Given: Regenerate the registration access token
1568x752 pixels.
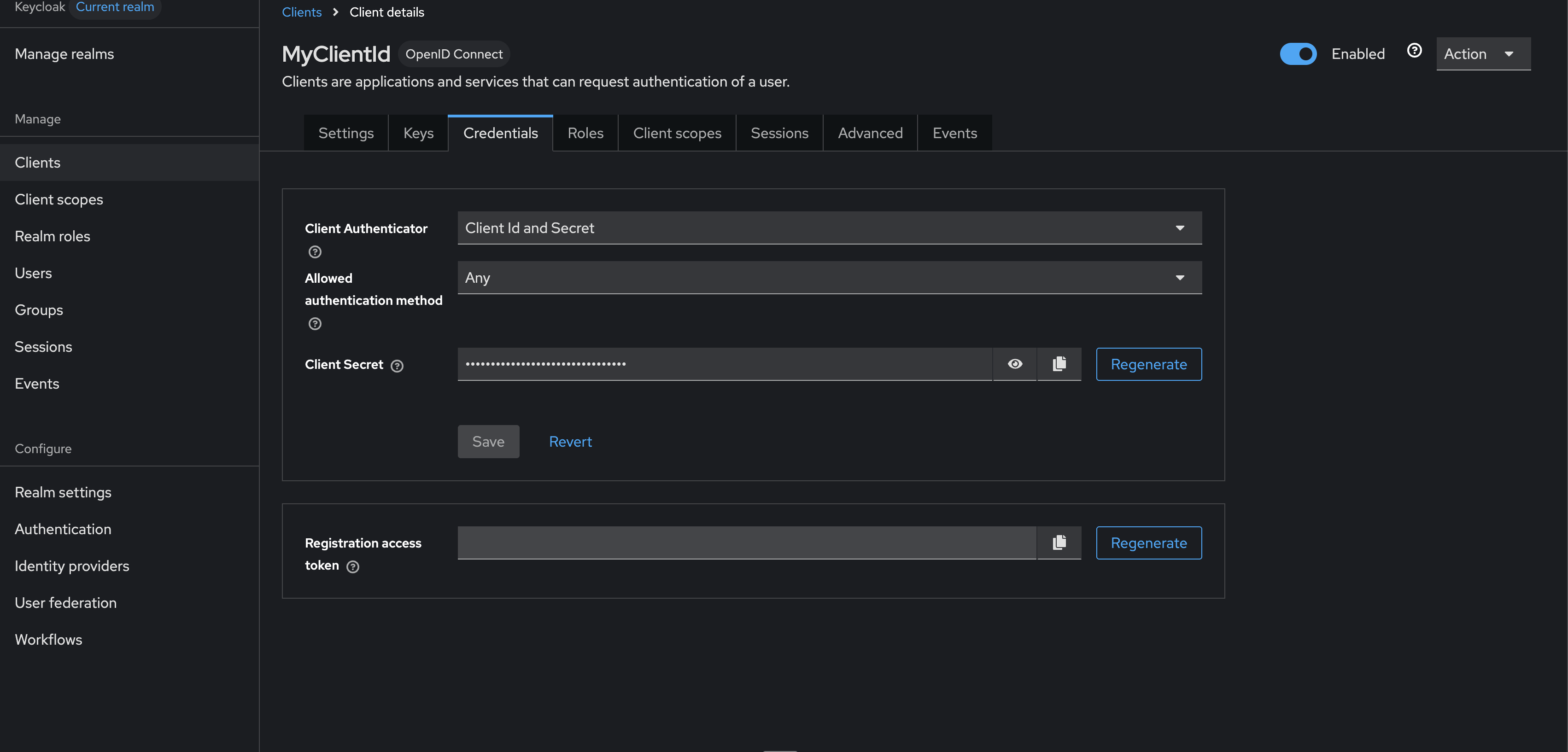Looking at the screenshot, I should (x=1149, y=543).
